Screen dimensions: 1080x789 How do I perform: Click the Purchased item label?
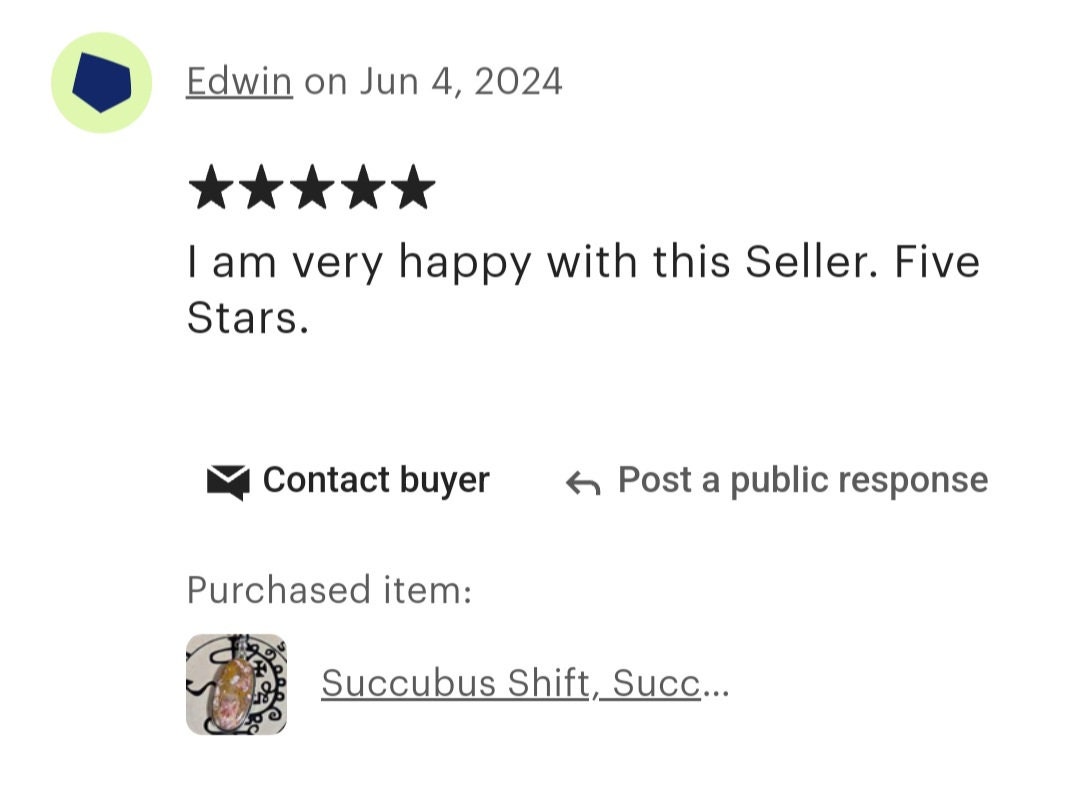(329, 590)
